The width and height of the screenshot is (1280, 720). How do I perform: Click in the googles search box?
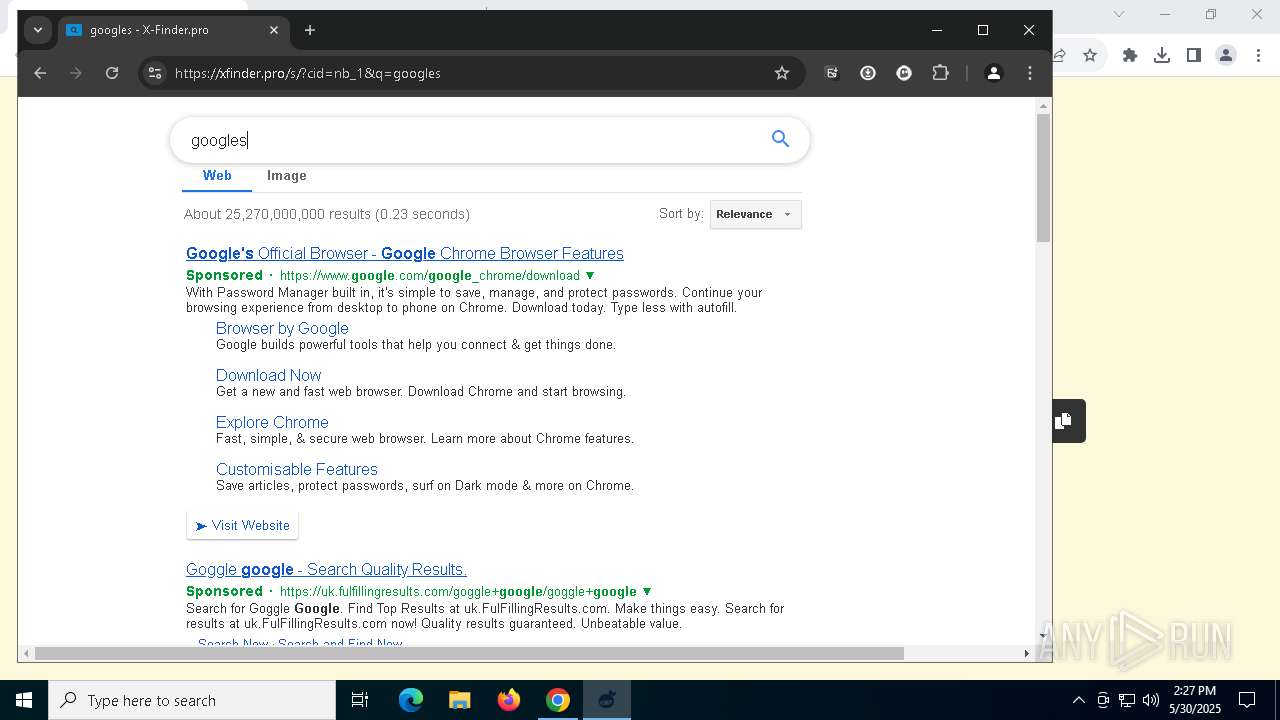coord(470,140)
